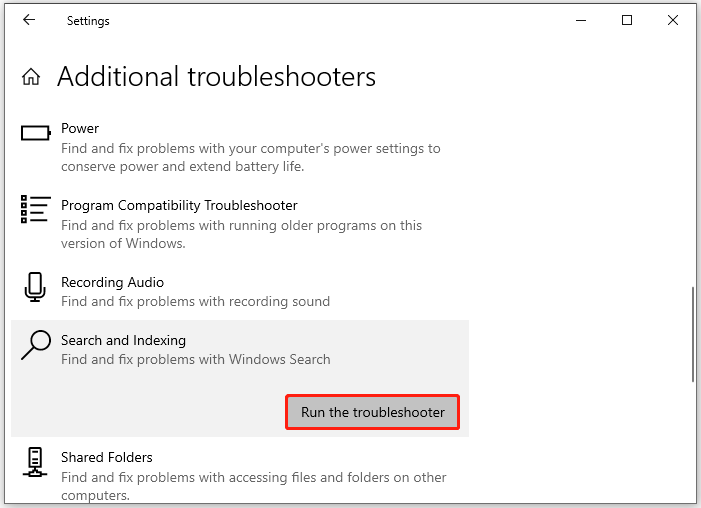Screen dimensions: 701x508
Task: Click the Program Compatibility list icon
Action: (35, 208)
